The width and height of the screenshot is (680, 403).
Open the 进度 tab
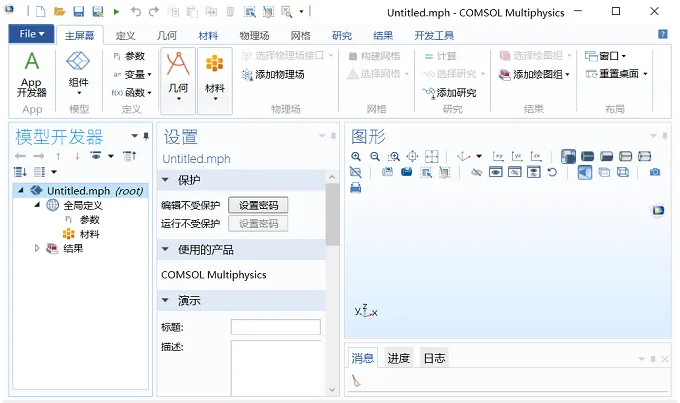click(x=399, y=358)
